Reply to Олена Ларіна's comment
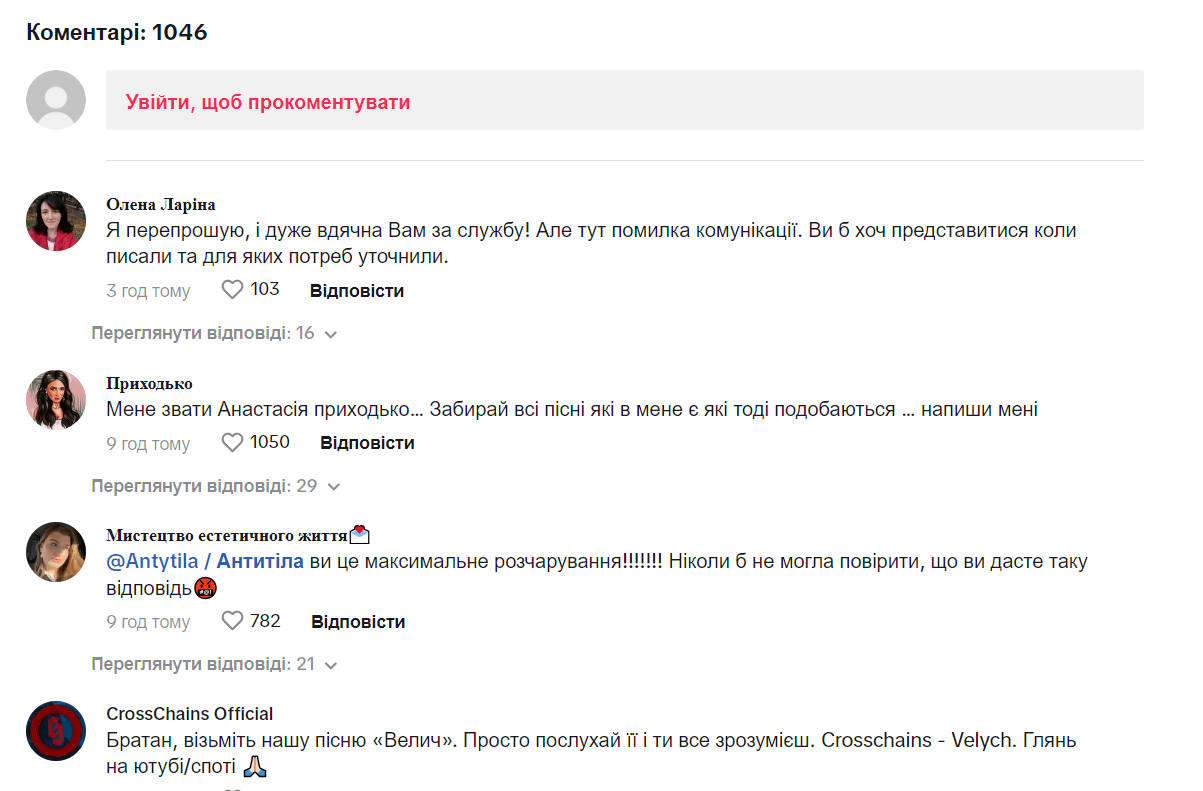The image size is (1203, 791). tap(357, 291)
